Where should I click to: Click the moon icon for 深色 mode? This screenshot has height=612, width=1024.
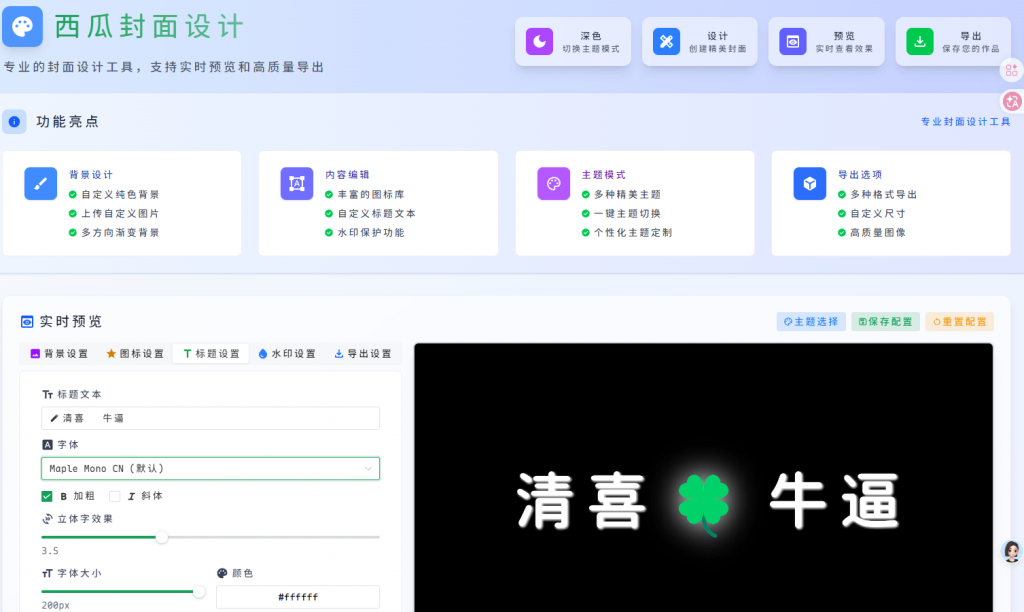[x=539, y=41]
